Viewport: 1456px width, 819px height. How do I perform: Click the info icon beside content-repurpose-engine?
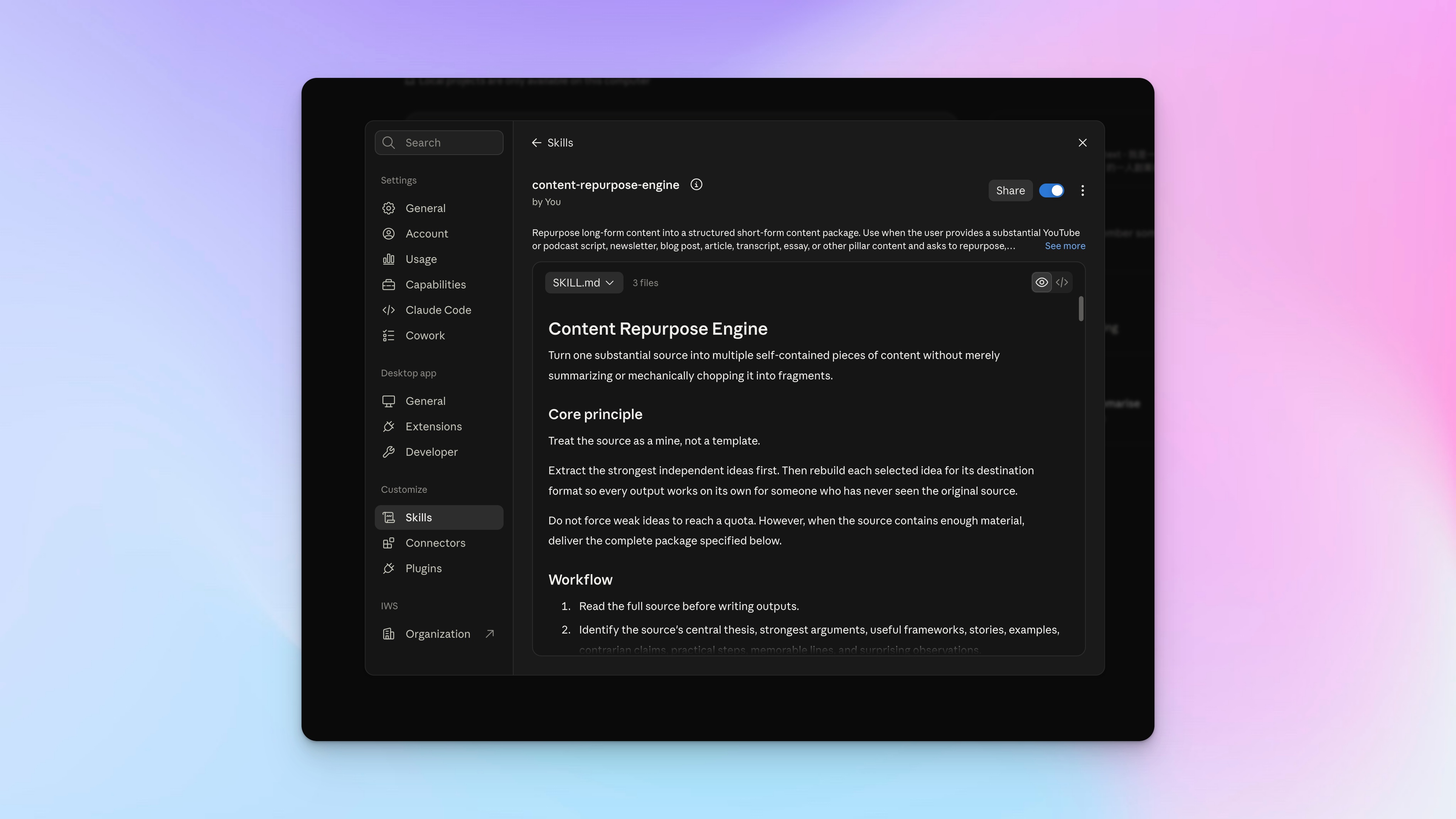[x=696, y=184]
